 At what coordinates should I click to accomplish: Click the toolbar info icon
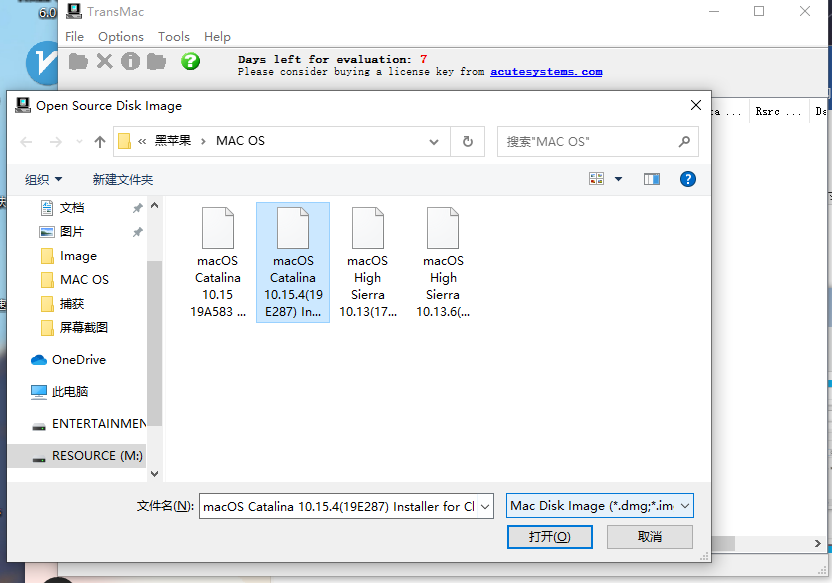pos(131,62)
